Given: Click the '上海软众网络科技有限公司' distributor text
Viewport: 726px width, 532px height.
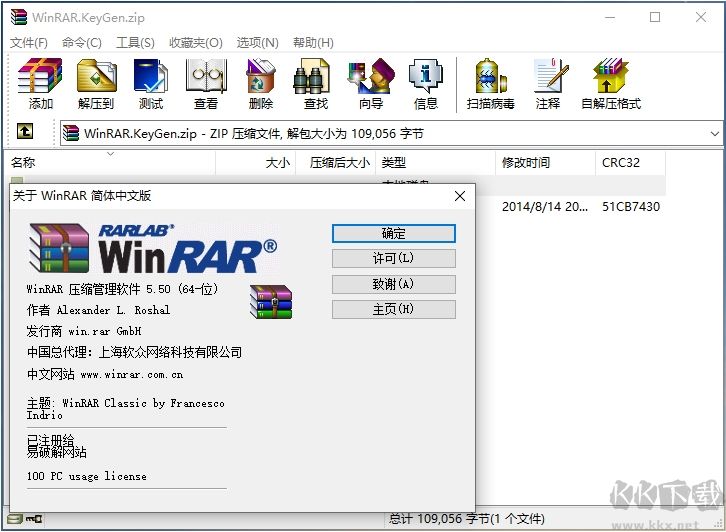Looking at the screenshot, I should 170,352.
